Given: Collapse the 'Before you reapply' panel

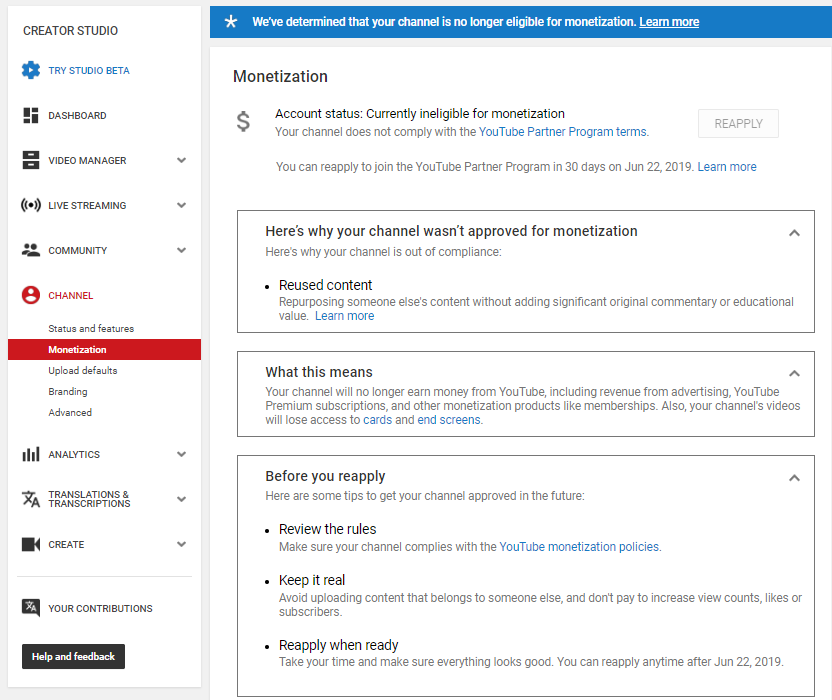Looking at the screenshot, I should pyautogui.click(x=794, y=478).
